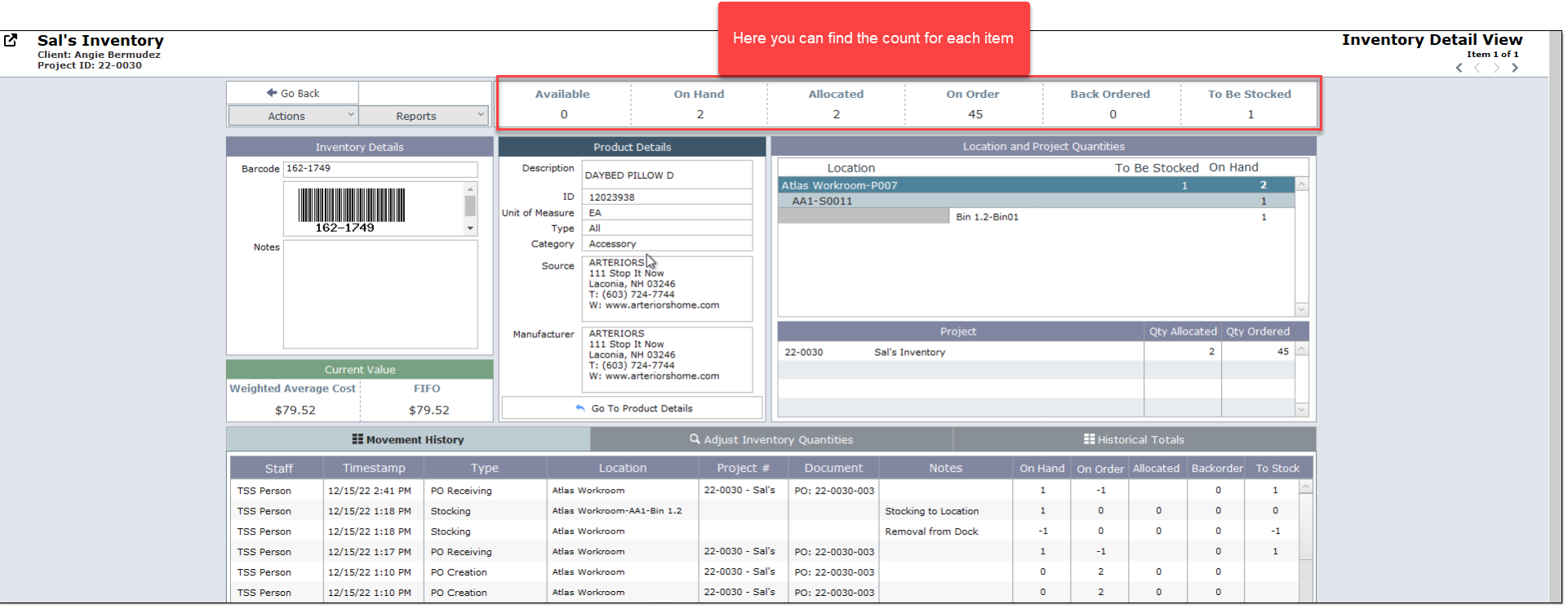1568x609 pixels.
Task: Click the Source ARTERIORS address box
Action: coord(667,289)
